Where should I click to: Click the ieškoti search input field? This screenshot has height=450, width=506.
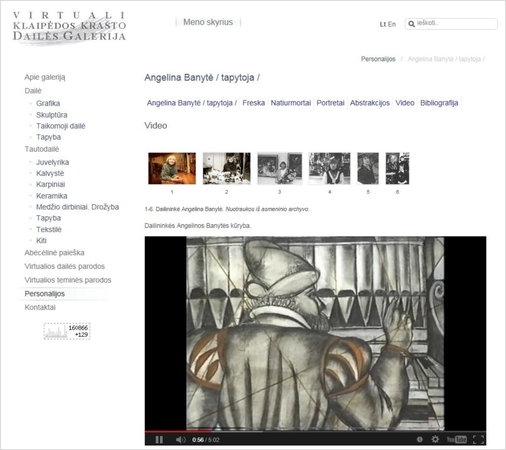pyautogui.click(x=456, y=24)
